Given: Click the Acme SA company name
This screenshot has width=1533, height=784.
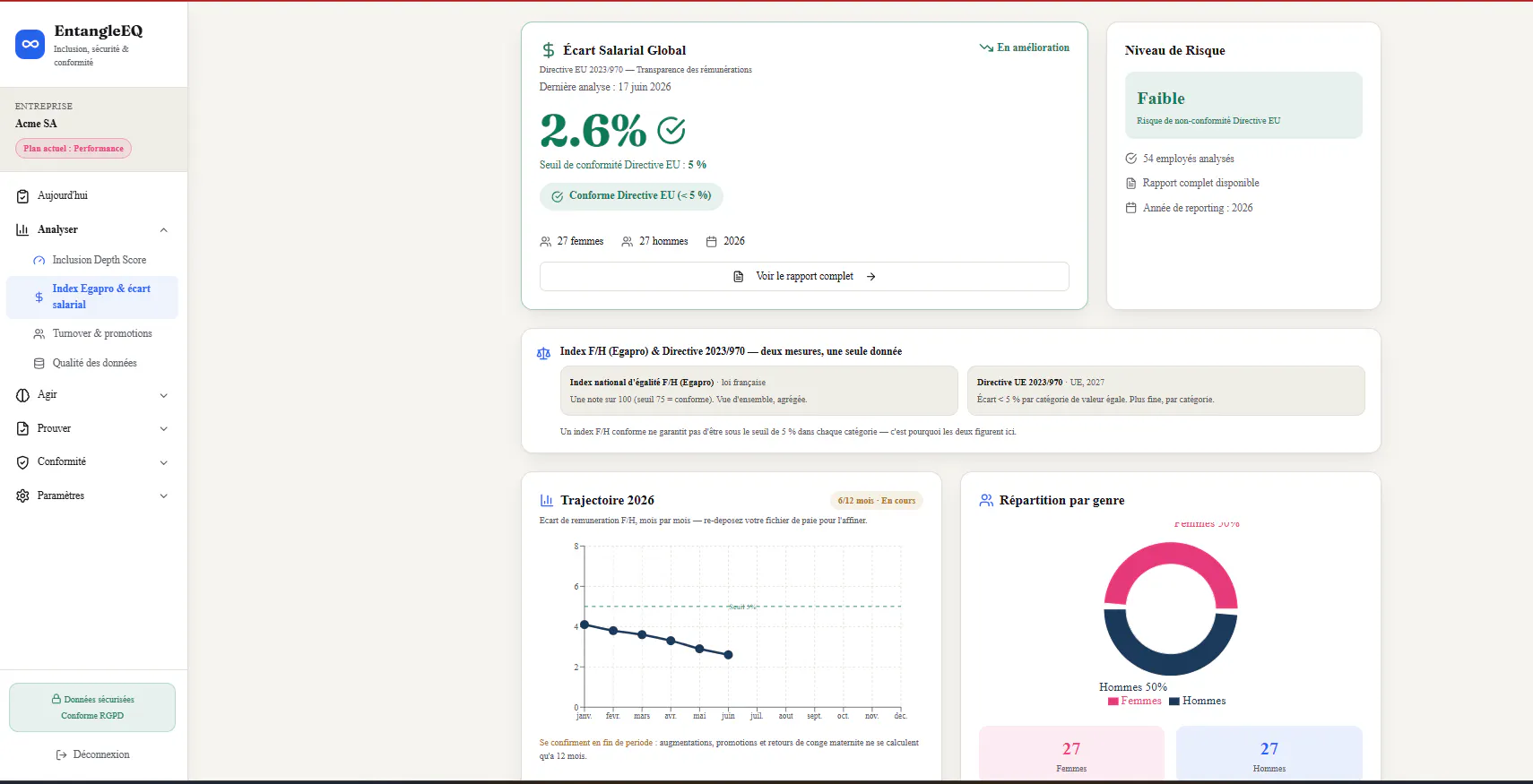Looking at the screenshot, I should [36, 124].
